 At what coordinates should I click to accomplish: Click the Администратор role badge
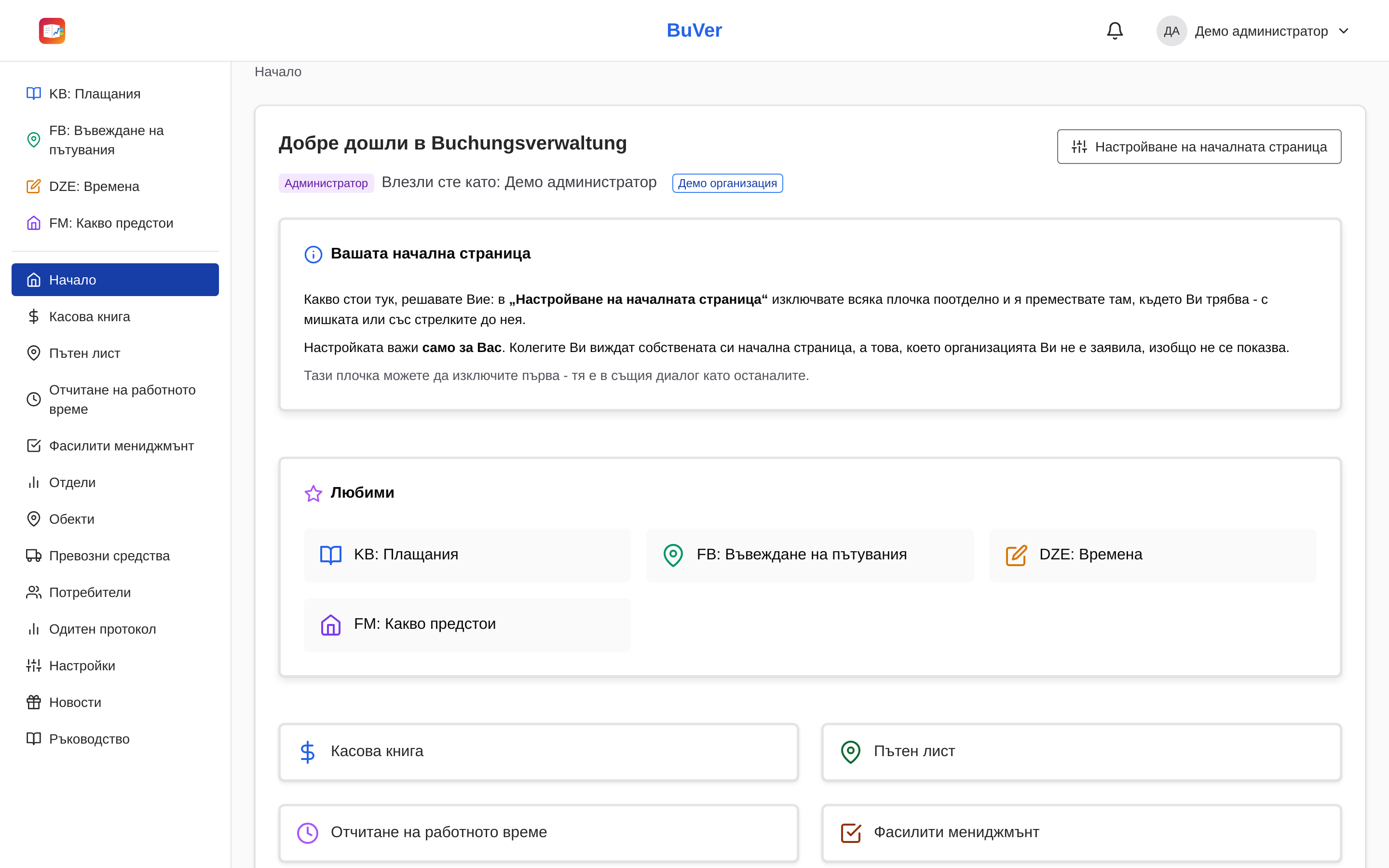pos(326,183)
